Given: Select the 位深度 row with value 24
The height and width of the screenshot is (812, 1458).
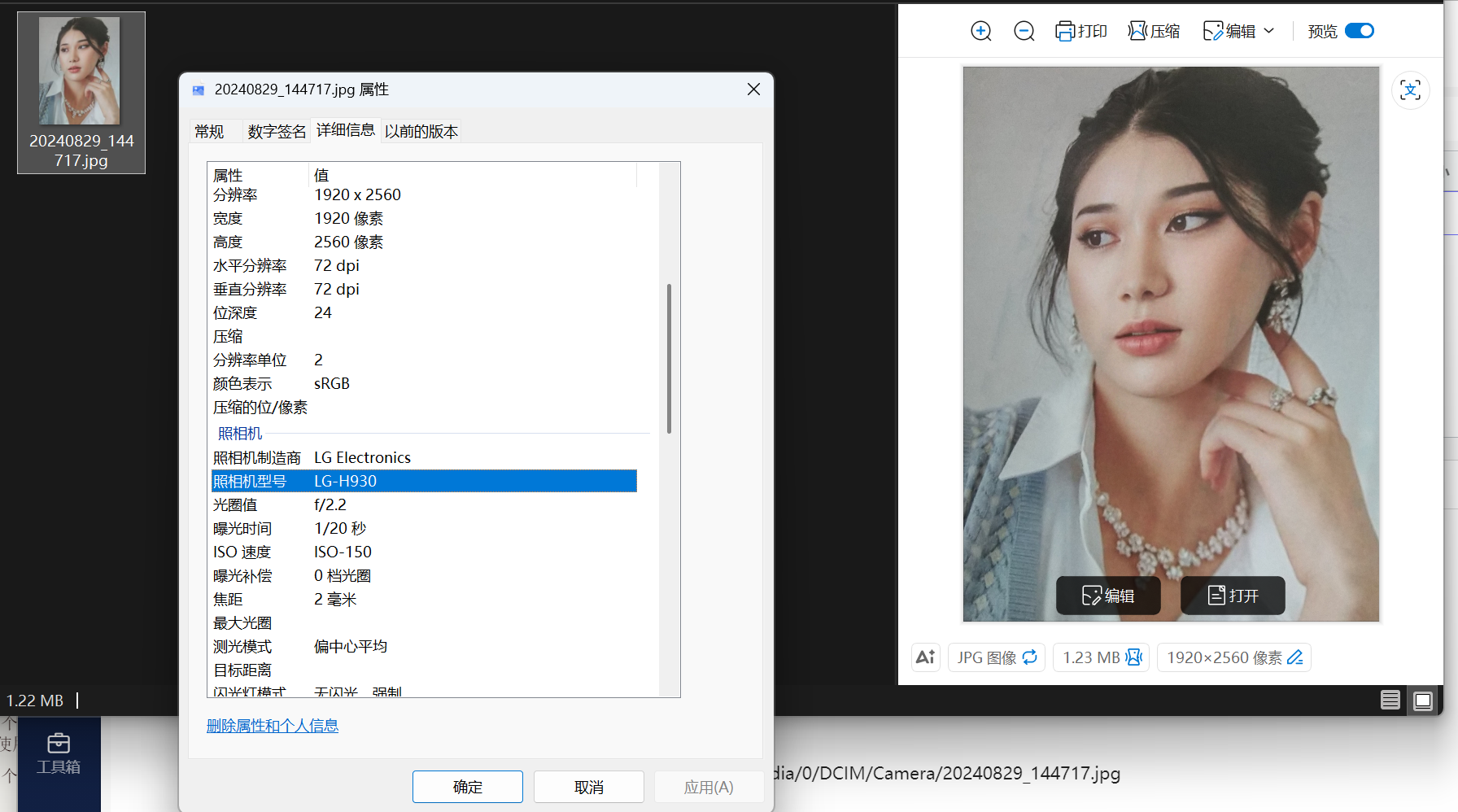Looking at the screenshot, I should [423, 313].
